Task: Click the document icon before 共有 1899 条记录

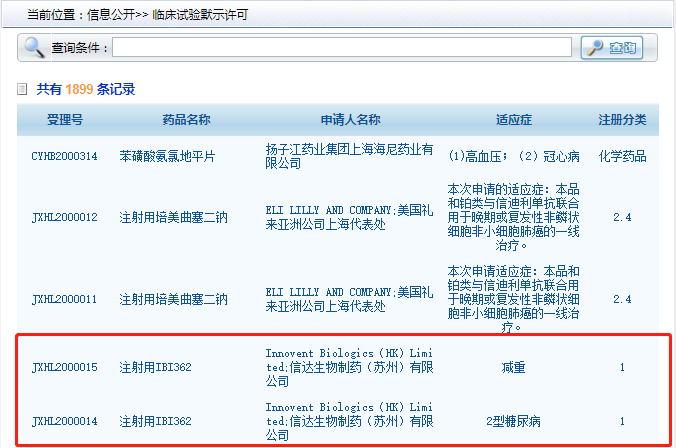Action: tap(22, 89)
